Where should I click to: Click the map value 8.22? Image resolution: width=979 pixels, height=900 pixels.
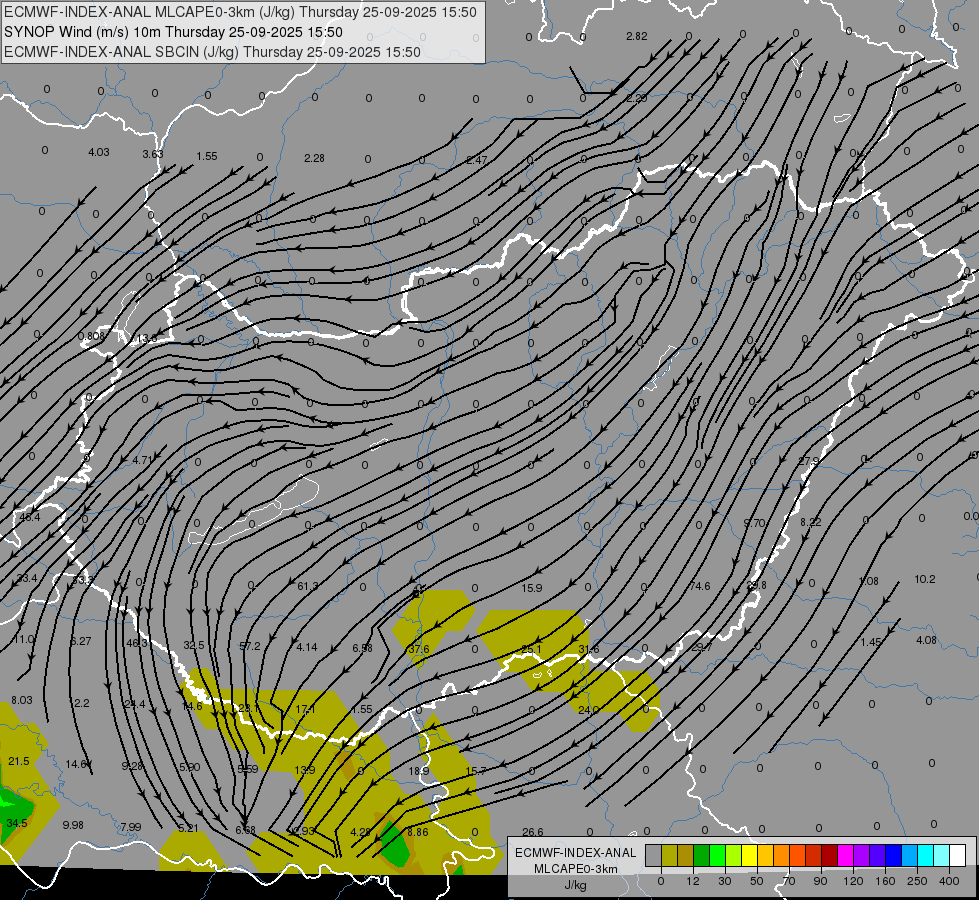coord(810,522)
